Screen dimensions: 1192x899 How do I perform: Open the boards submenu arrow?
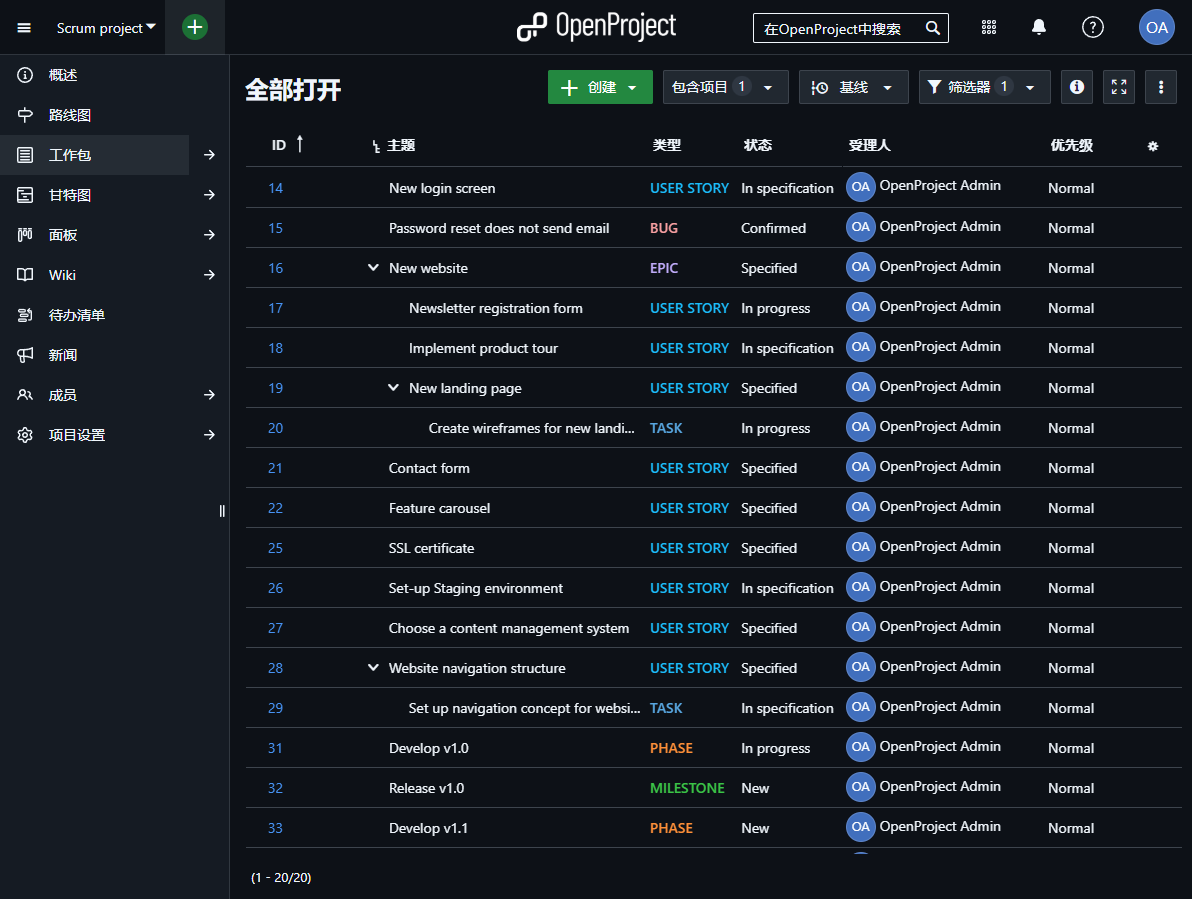click(209, 235)
